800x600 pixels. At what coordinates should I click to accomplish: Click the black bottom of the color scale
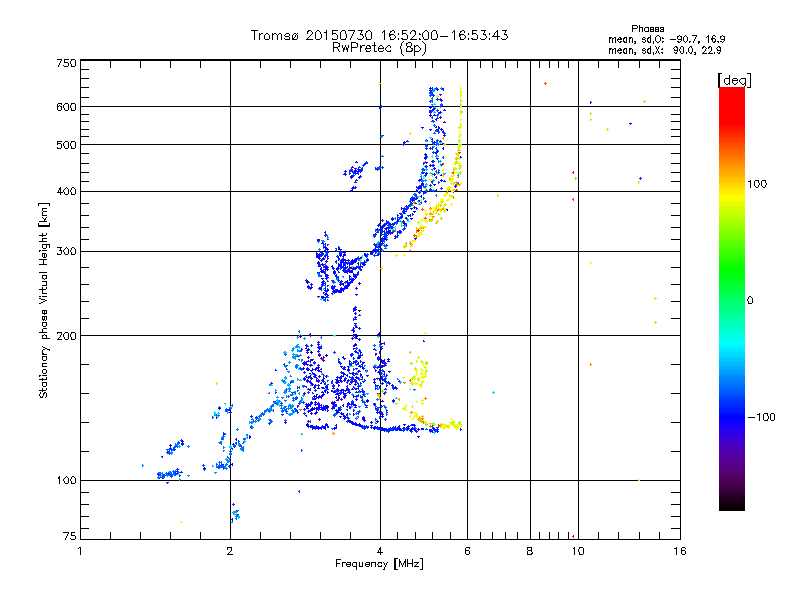[x=732, y=503]
